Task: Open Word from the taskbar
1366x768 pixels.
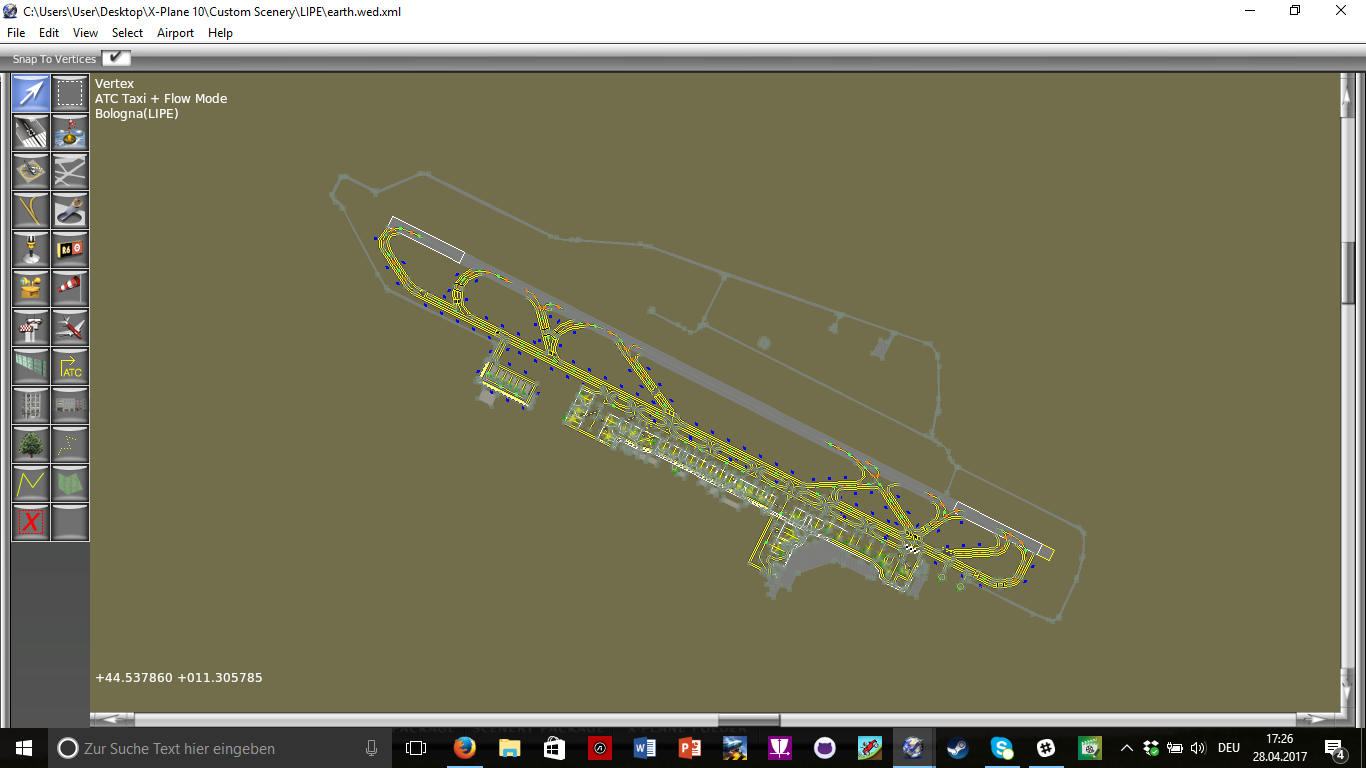Action: tap(644, 748)
